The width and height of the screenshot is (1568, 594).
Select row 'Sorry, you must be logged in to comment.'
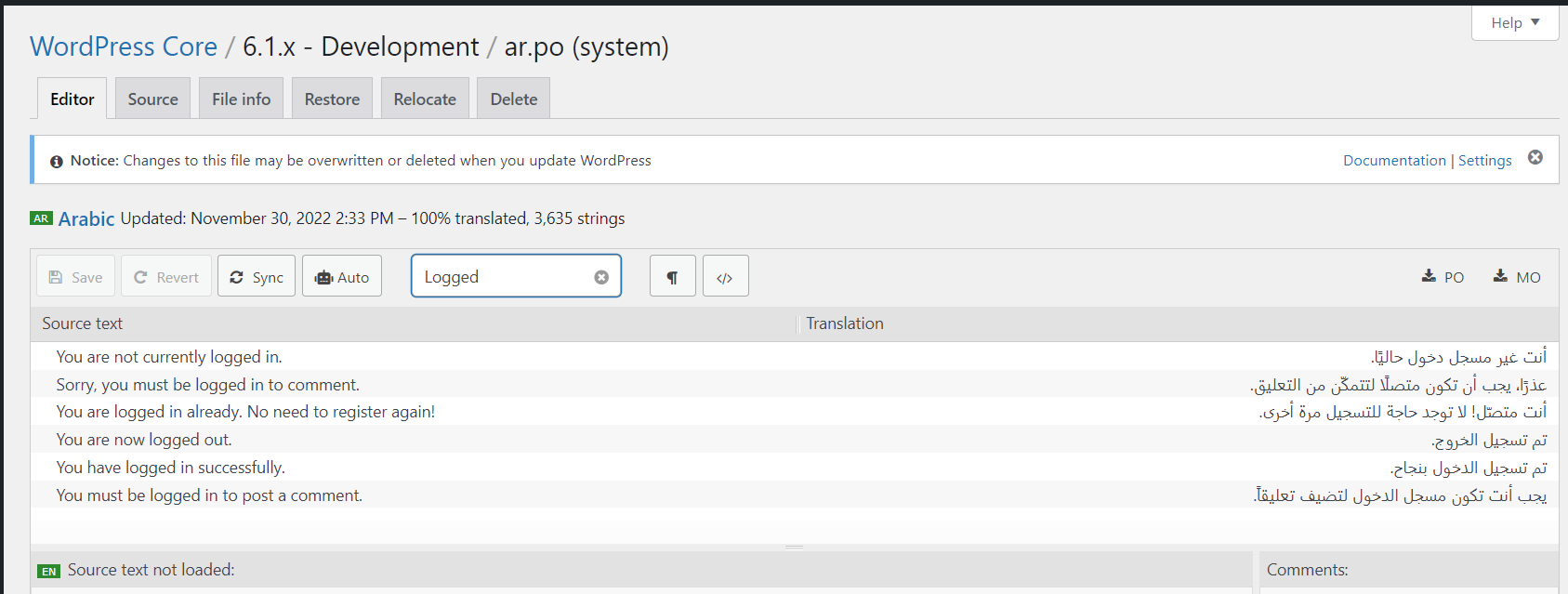[x=795, y=385]
